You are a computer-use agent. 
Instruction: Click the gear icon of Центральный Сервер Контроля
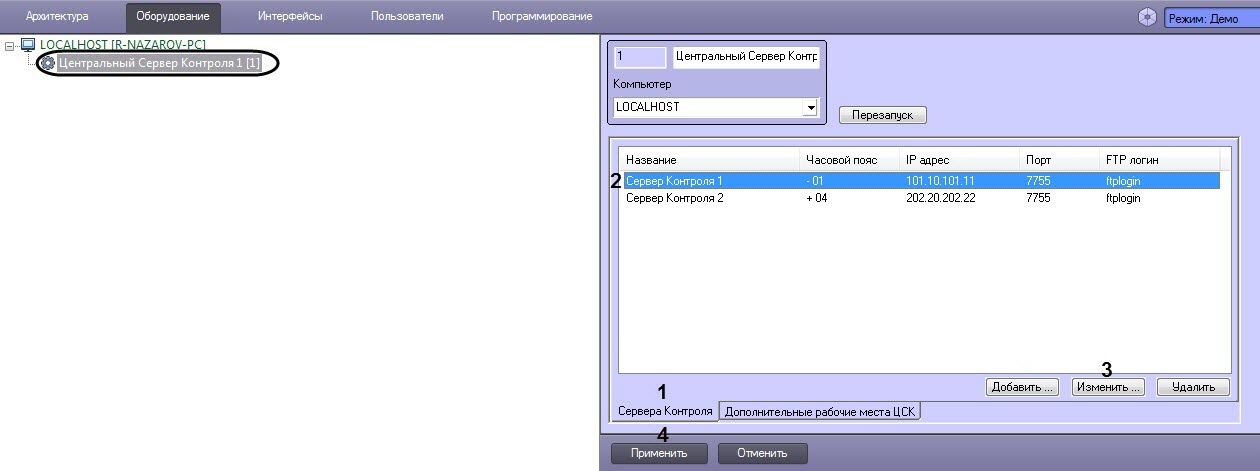tap(47, 63)
